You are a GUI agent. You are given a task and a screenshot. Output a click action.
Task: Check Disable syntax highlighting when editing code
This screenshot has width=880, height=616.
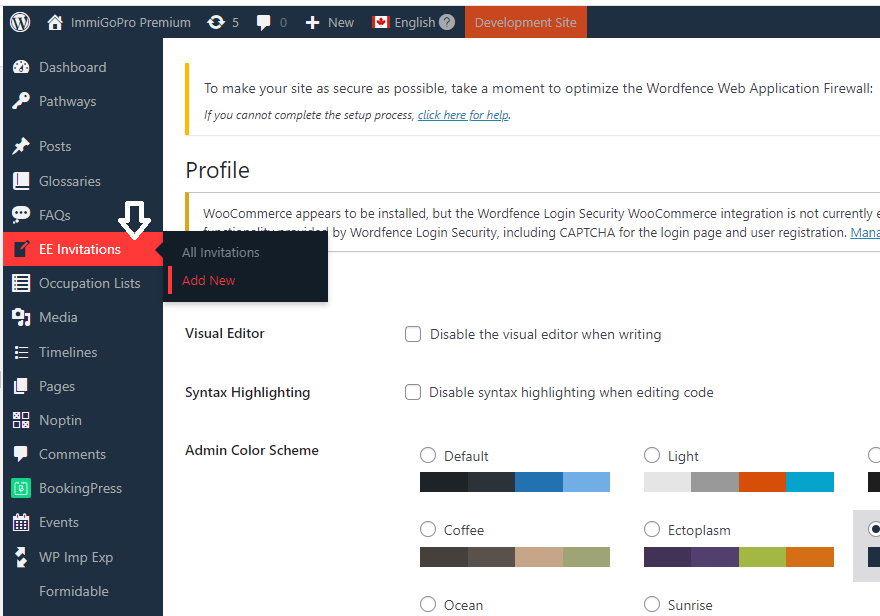point(413,392)
